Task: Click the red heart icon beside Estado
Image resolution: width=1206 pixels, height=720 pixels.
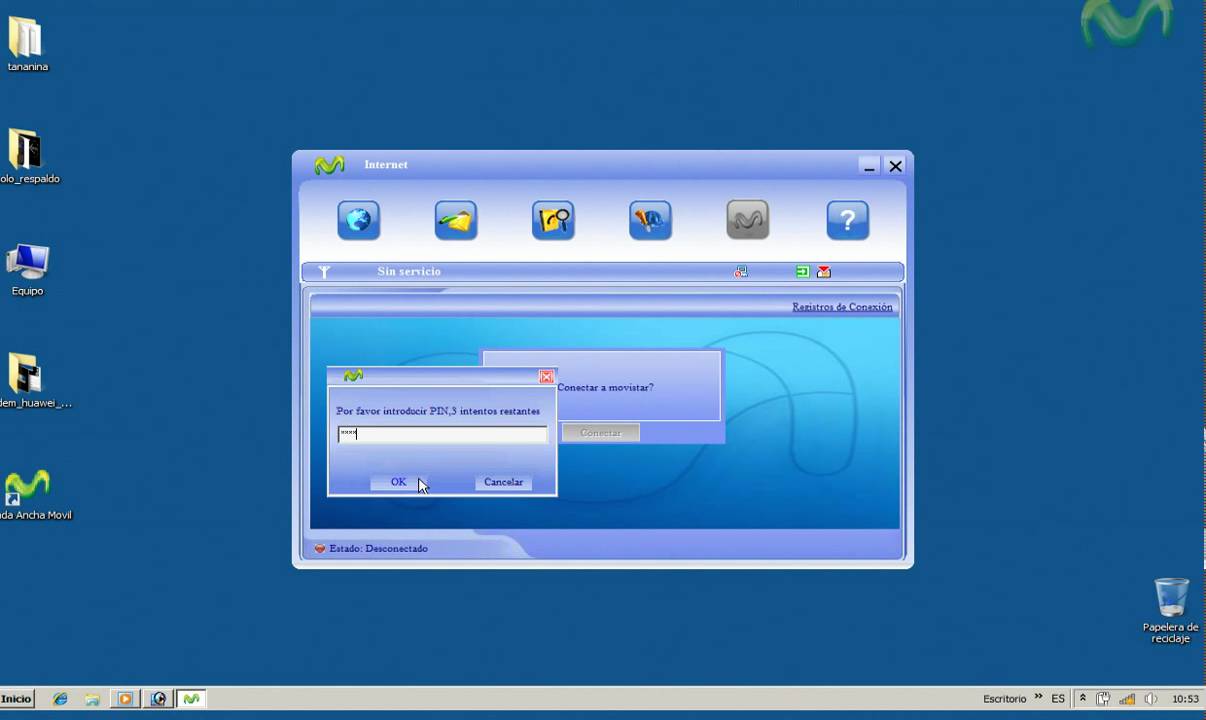Action: 320,548
